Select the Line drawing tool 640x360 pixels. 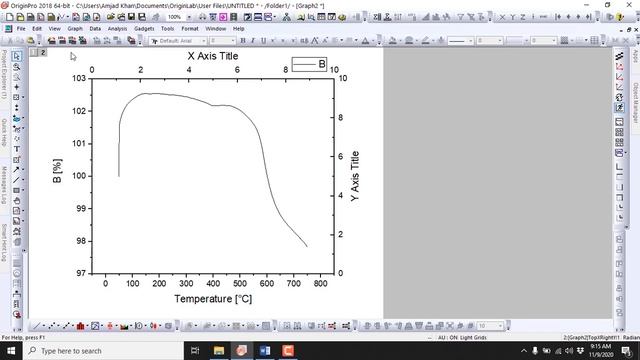pyautogui.click(x=16, y=180)
